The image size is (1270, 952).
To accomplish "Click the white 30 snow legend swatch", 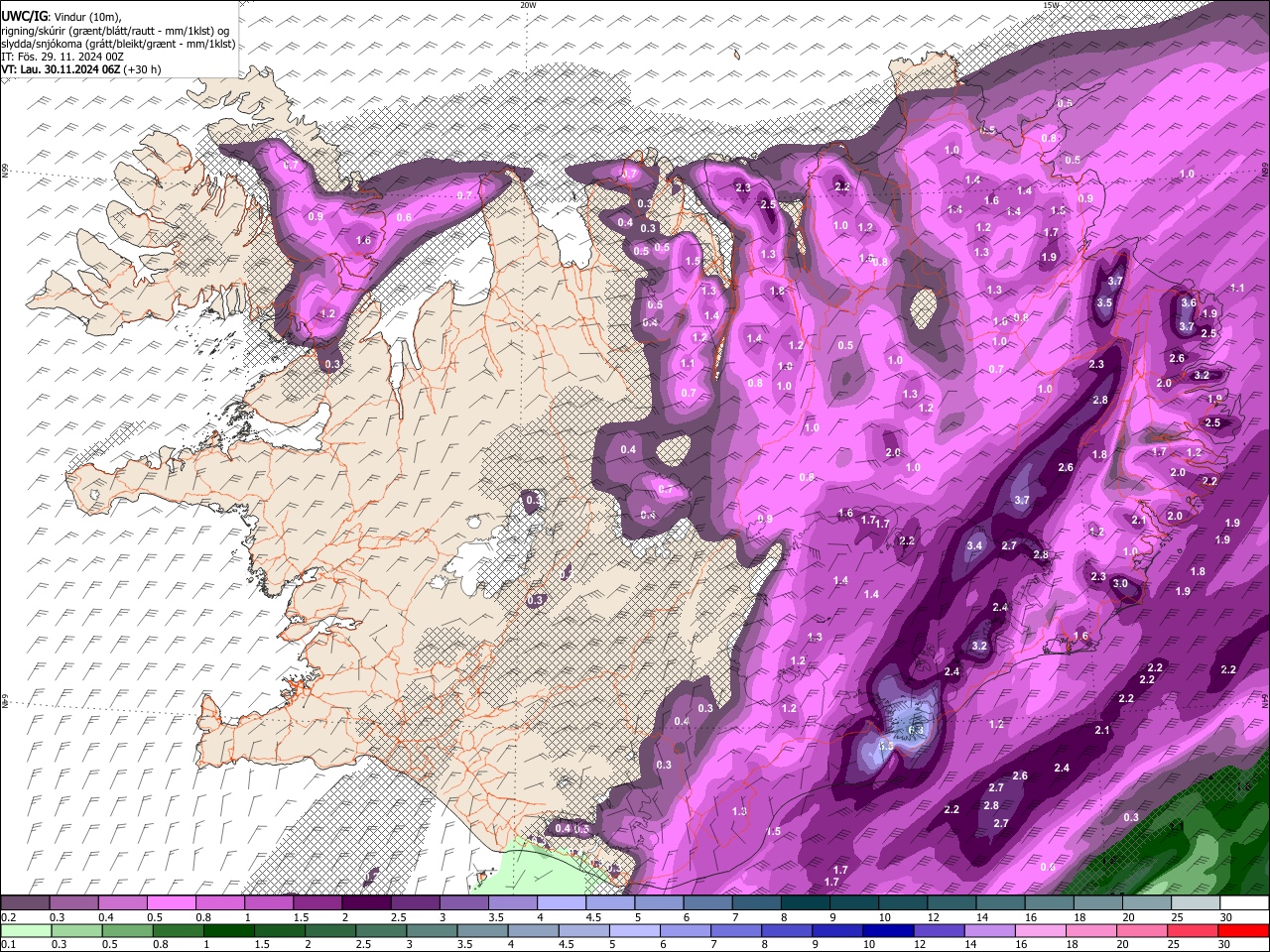I will (1245, 902).
